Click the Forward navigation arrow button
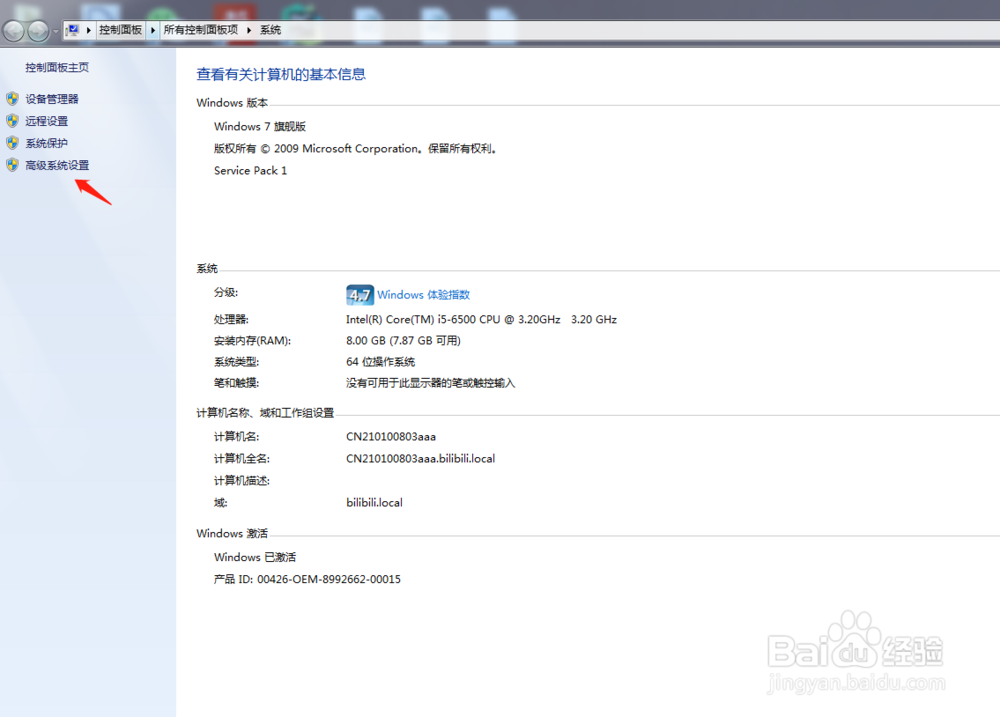This screenshot has height=717, width=1000. [x=38, y=31]
